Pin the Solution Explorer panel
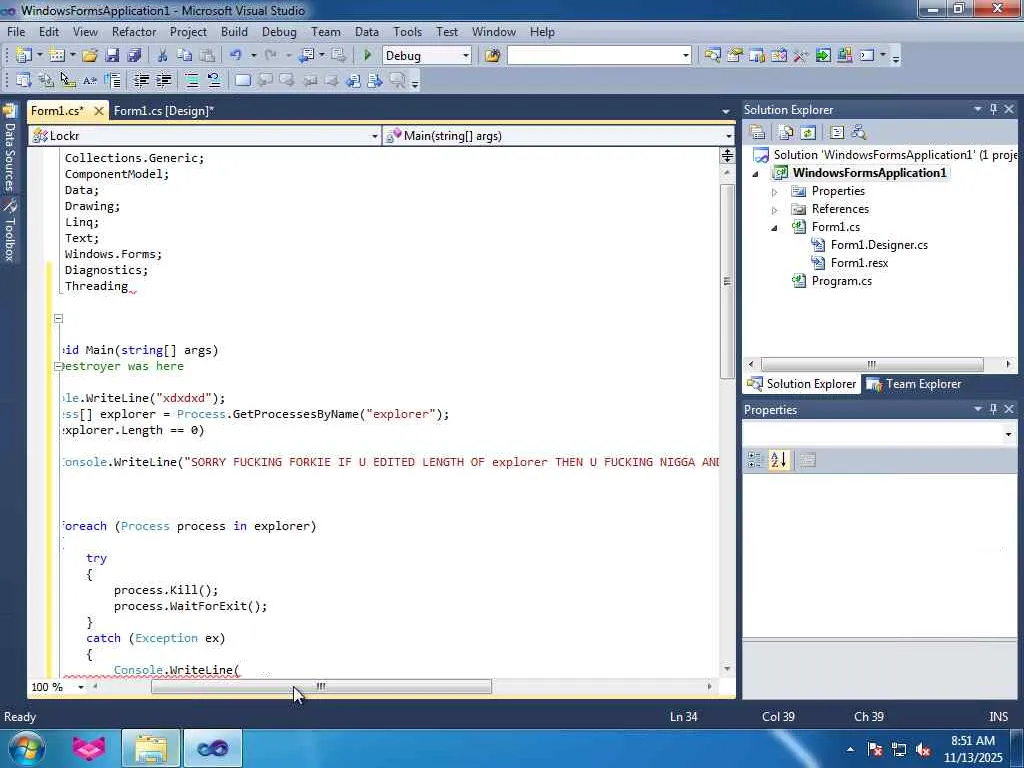The image size is (1024, 768). click(x=993, y=109)
